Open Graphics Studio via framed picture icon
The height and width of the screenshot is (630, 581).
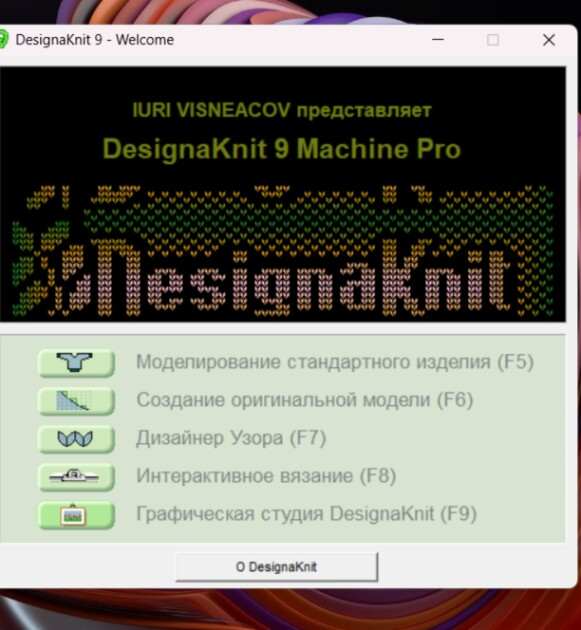(76, 515)
